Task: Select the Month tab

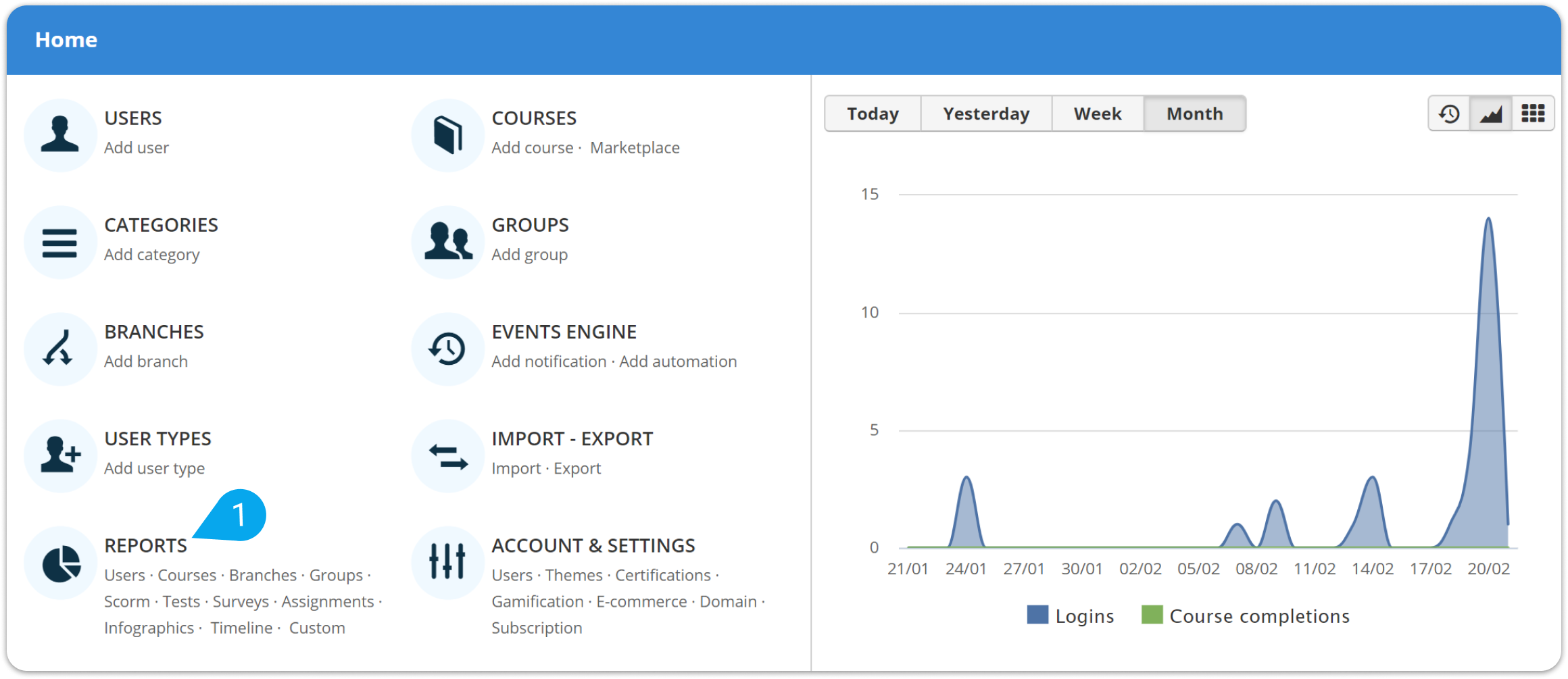Action: click(x=1195, y=114)
